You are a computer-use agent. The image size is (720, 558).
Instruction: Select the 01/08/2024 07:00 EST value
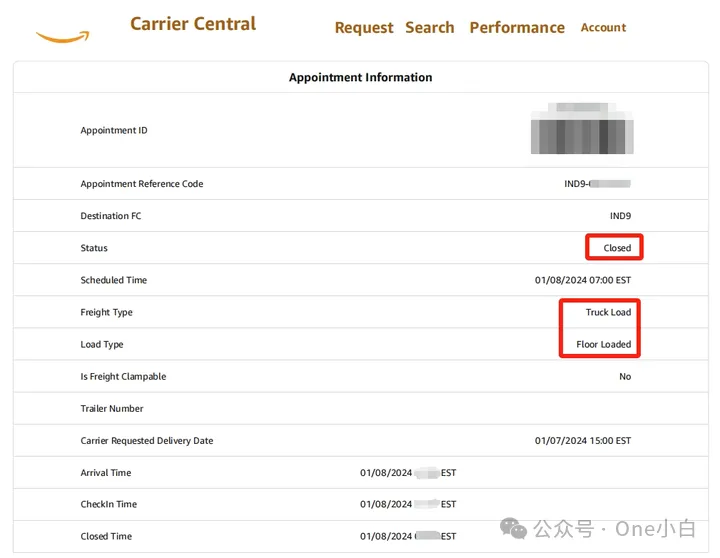583,280
